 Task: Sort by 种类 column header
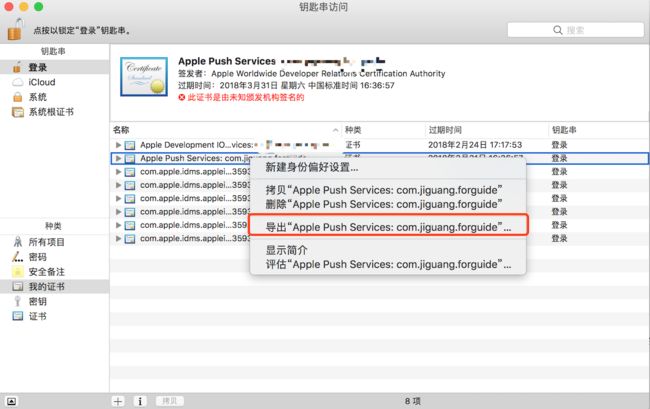(383, 130)
